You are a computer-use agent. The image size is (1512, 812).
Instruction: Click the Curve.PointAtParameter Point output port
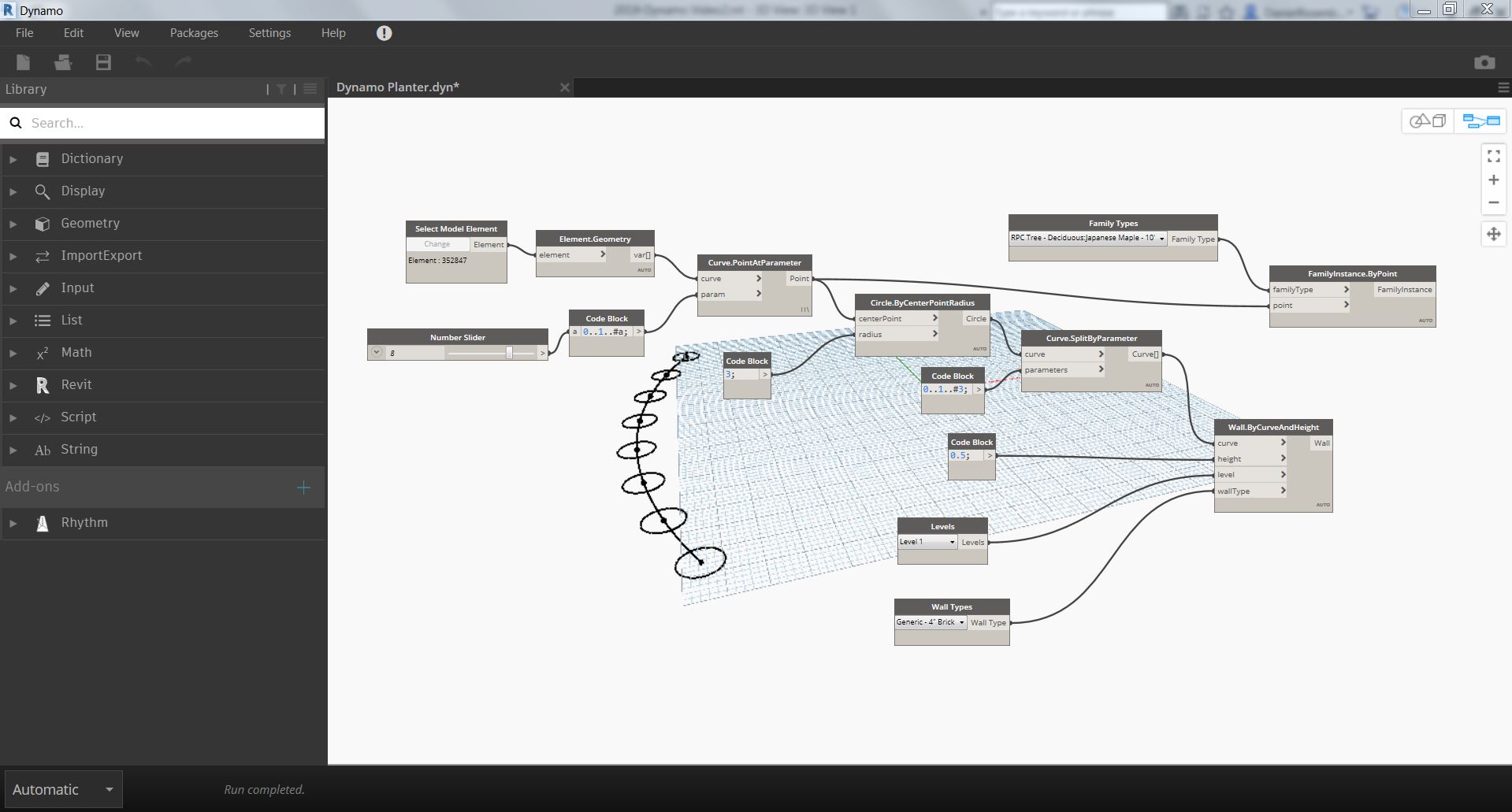click(799, 279)
